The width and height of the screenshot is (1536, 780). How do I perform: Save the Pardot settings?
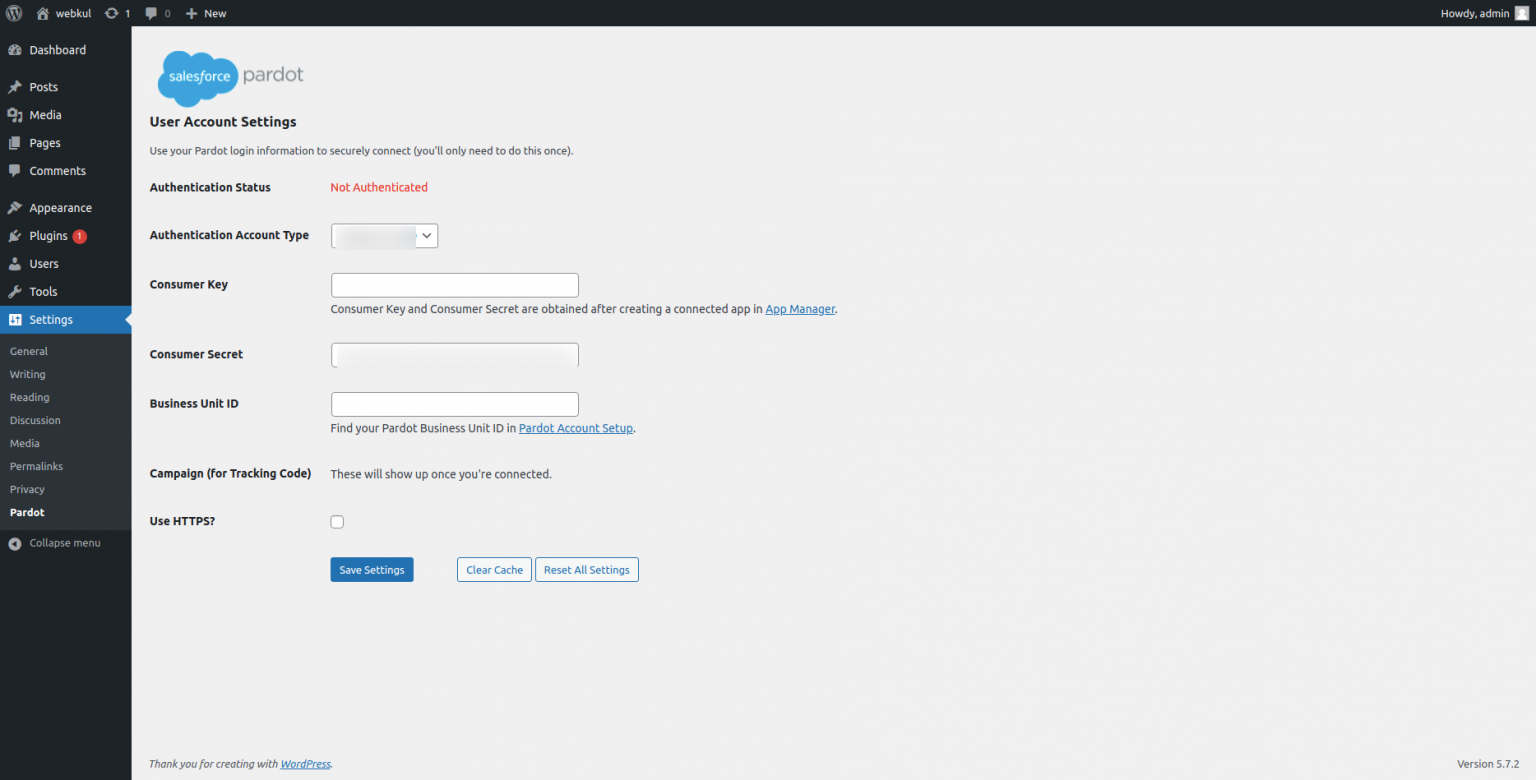(x=371, y=569)
